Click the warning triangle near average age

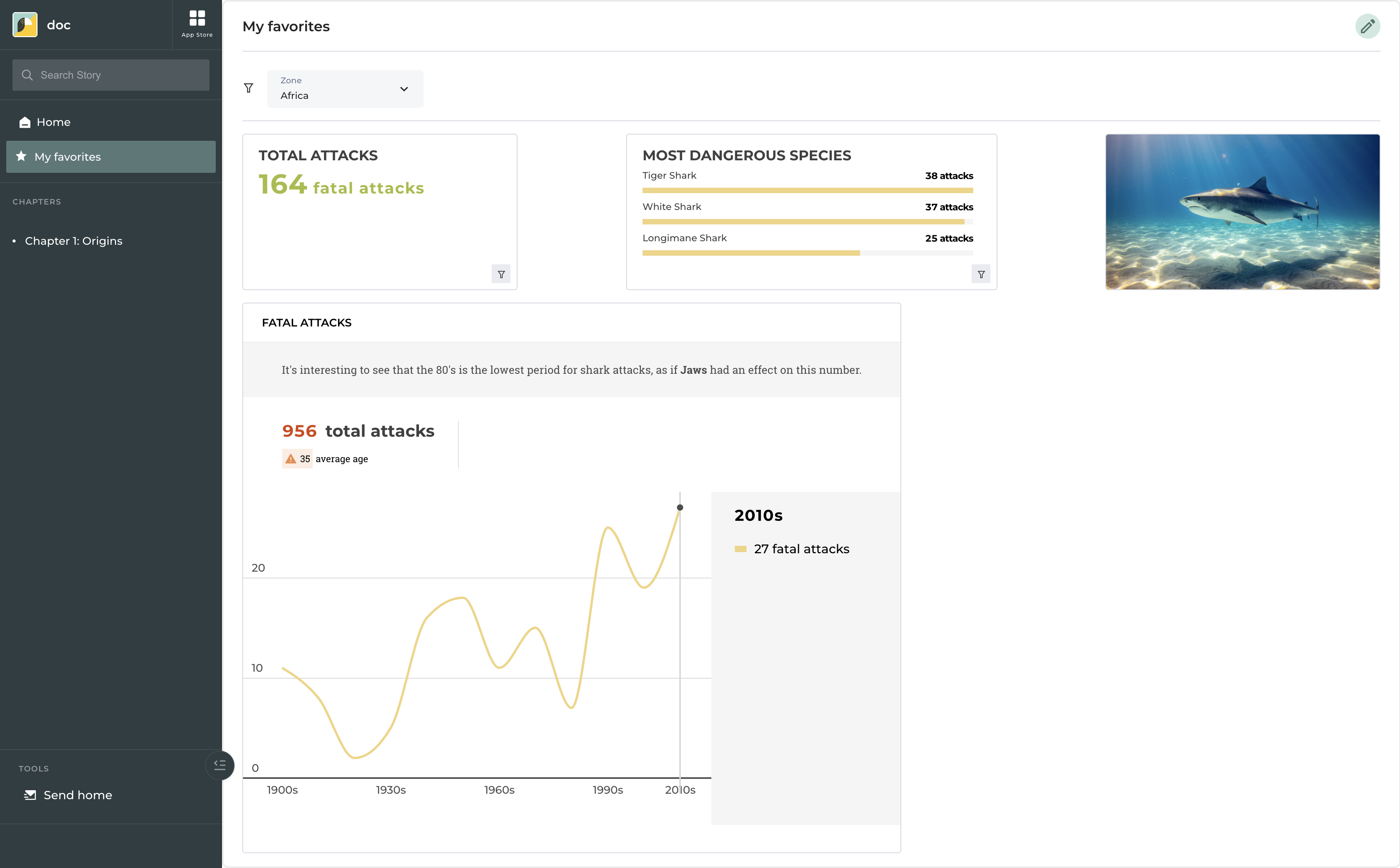[x=291, y=459]
